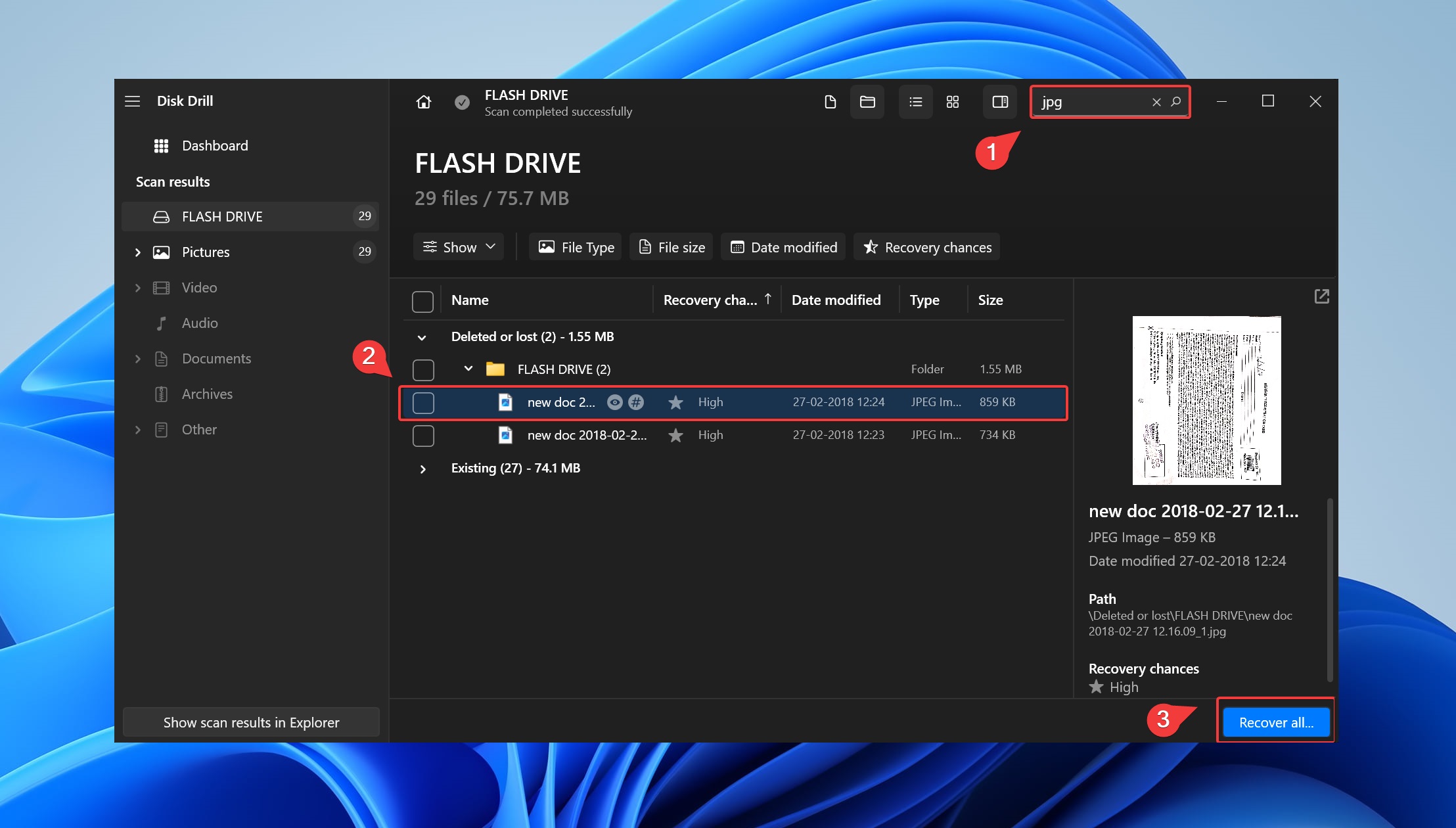Screen dimensions: 1456x828
Task: Sort by Date modified column header
Action: [x=836, y=300]
